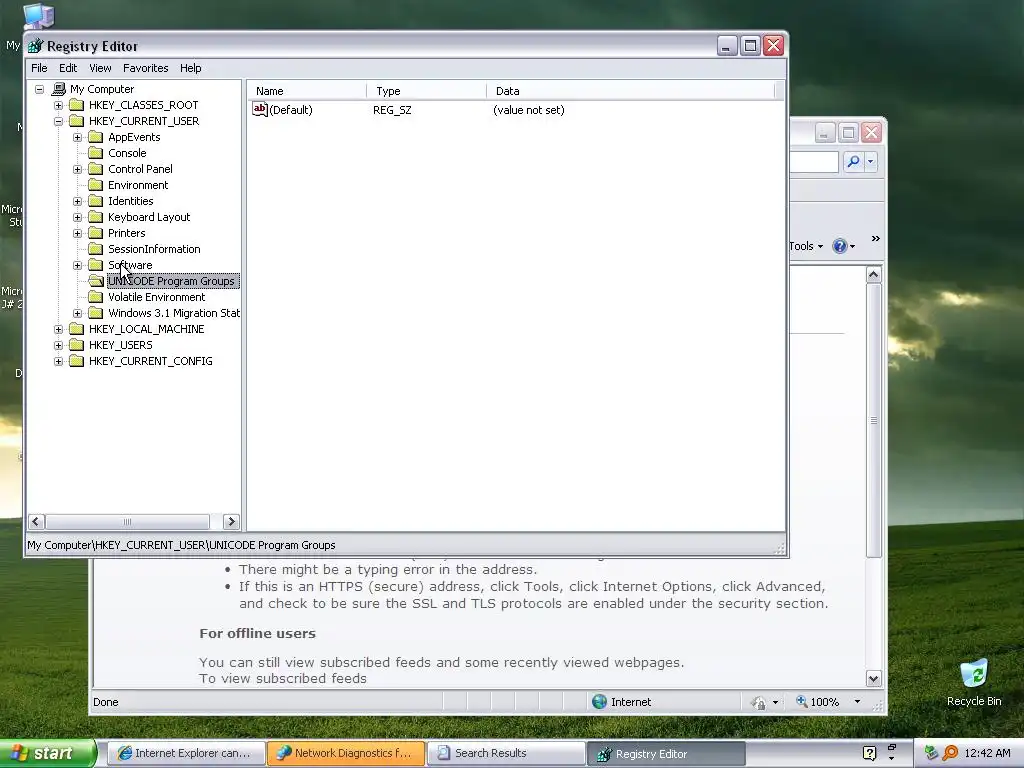Expand the Identities key
Image resolution: width=1024 pixels, height=768 pixels.
78,201
